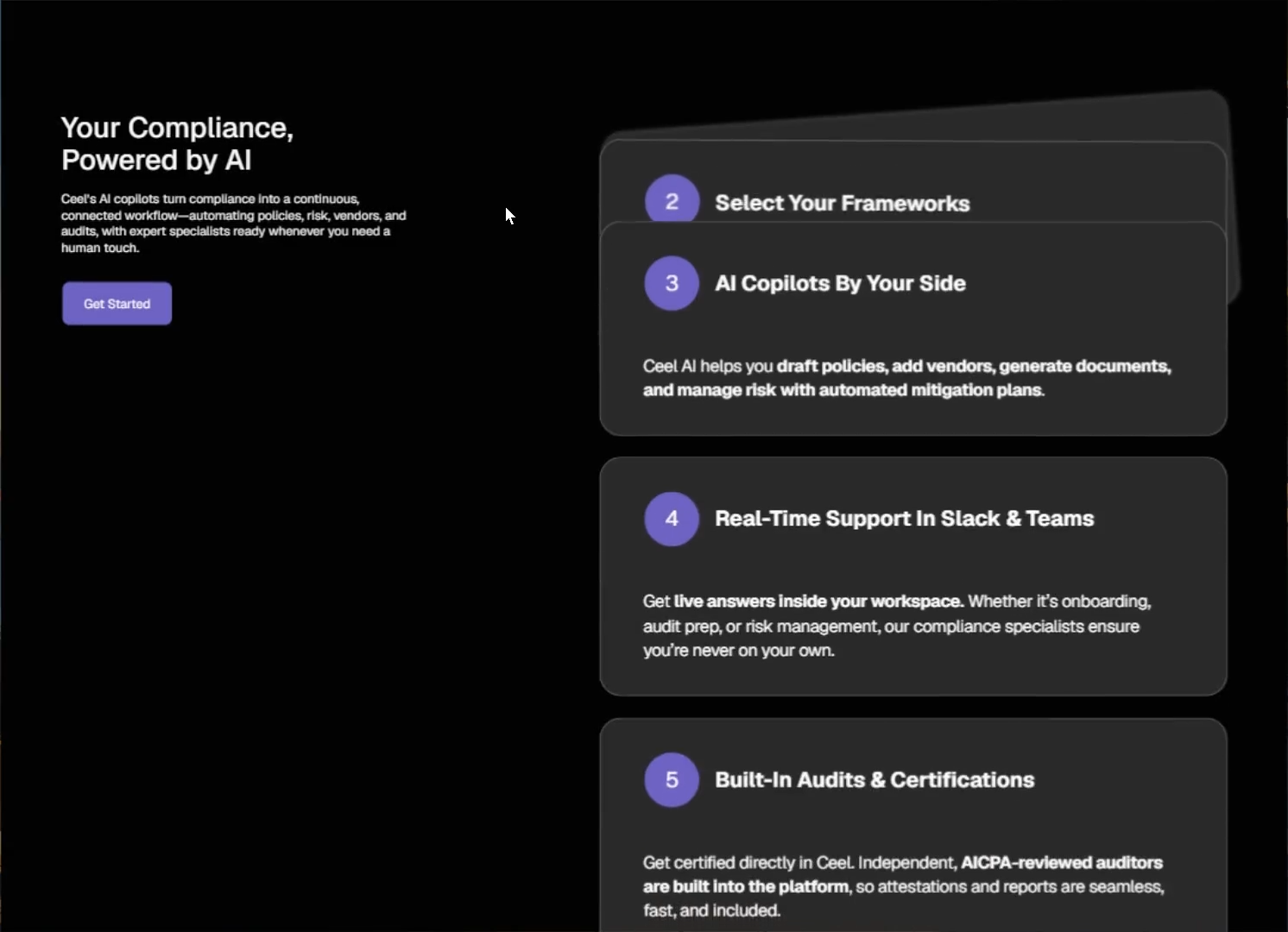Click the Your Compliance, Powered by AI headline

[x=177, y=144]
